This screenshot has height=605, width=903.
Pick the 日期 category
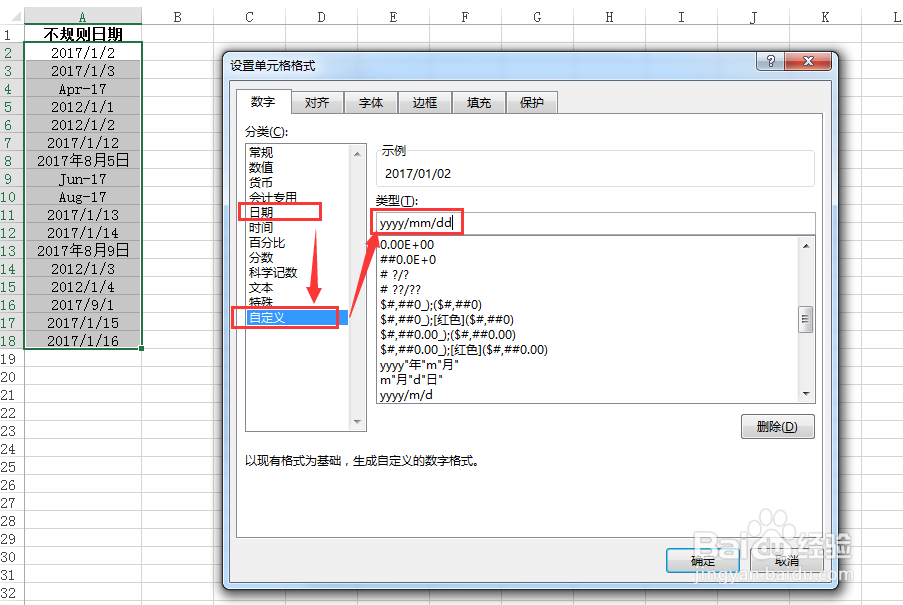click(261, 212)
